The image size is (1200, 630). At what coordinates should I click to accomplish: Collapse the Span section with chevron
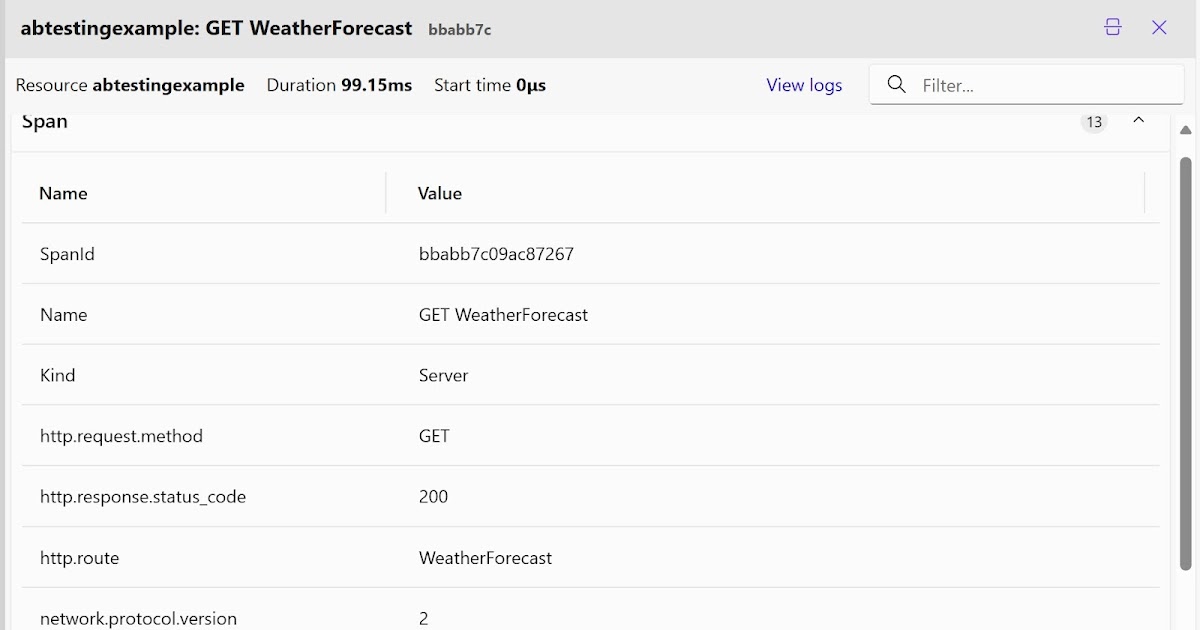point(1138,121)
